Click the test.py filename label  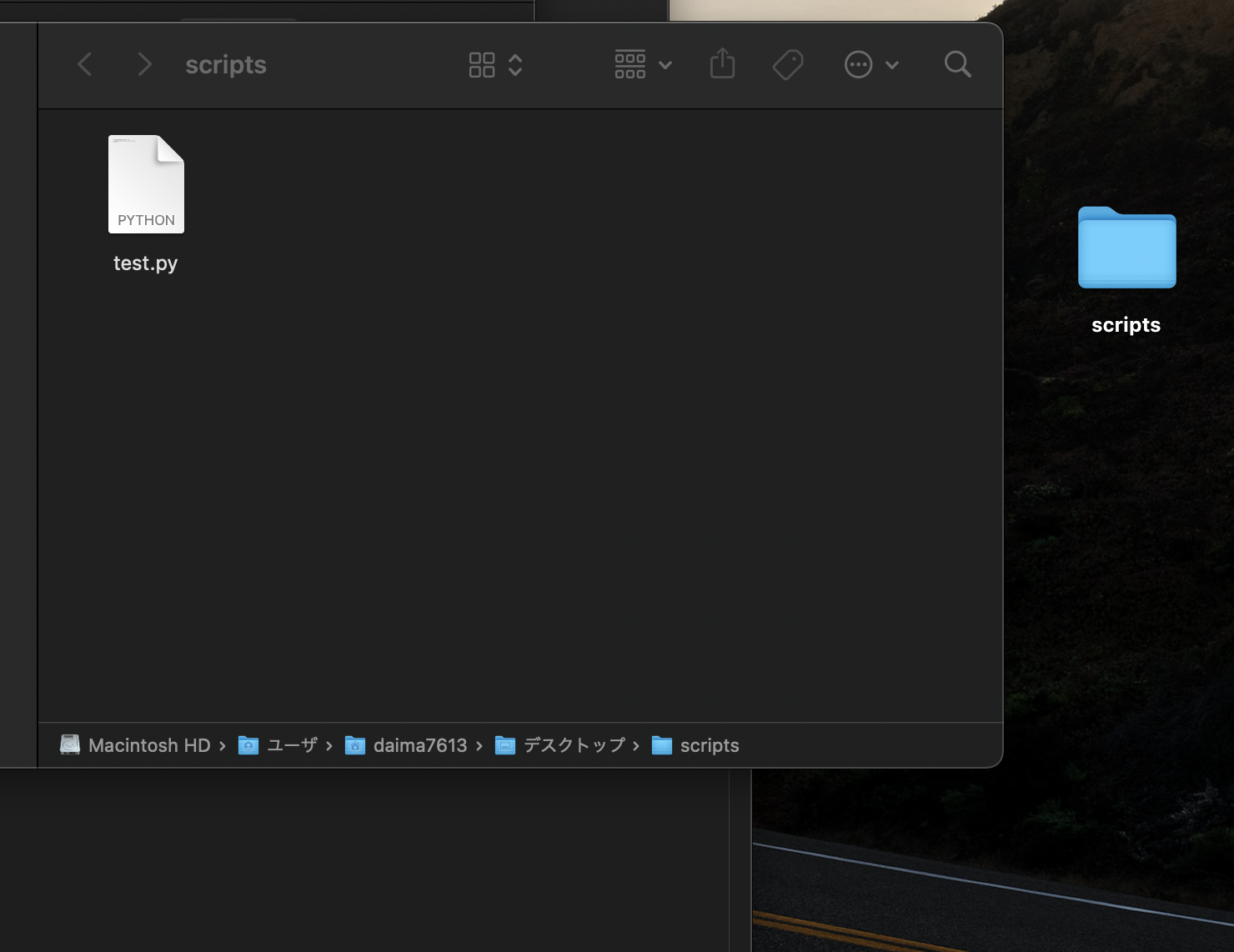(145, 263)
